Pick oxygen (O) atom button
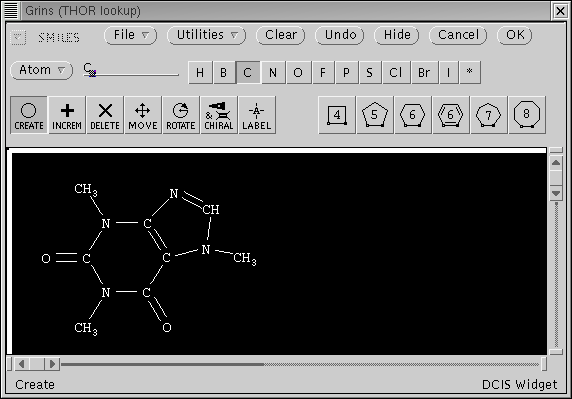The image size is (572, 399). 298,73
